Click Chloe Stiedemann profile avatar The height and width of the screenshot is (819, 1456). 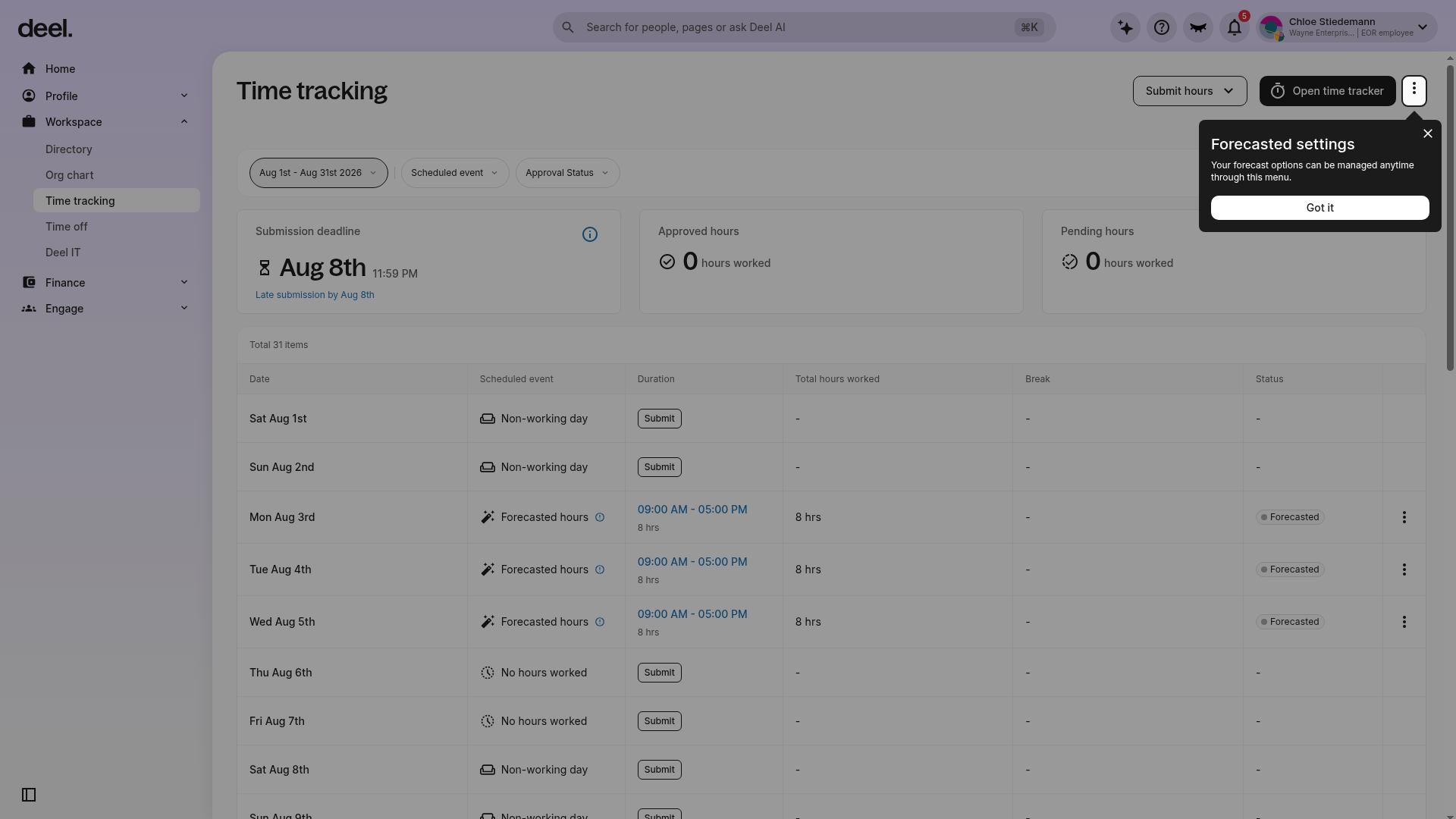[x=1271, y=27]
